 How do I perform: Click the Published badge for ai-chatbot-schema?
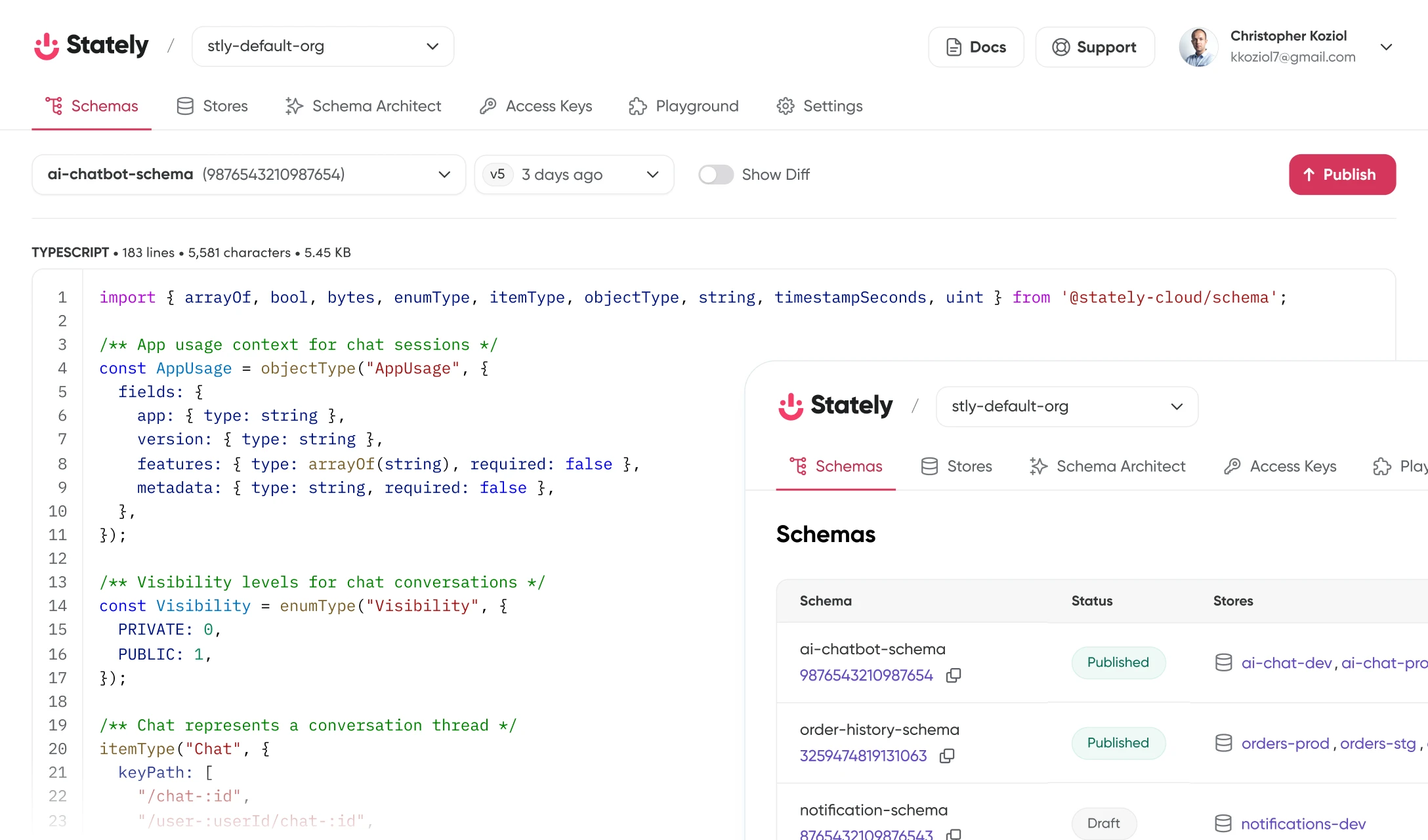pyautogui.click(x=1118, y=663)
